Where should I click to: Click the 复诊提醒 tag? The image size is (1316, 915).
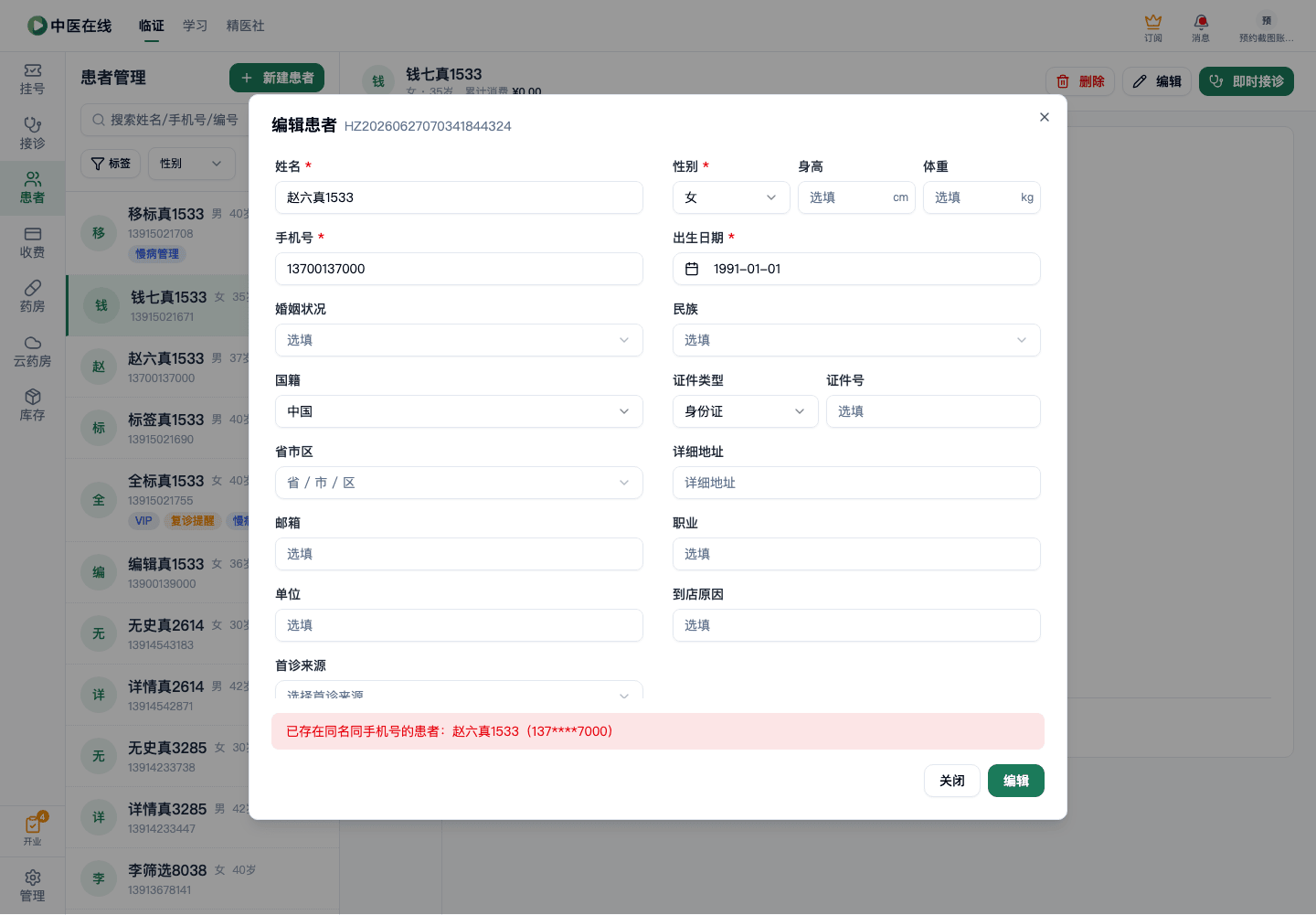tap(193, 521)
